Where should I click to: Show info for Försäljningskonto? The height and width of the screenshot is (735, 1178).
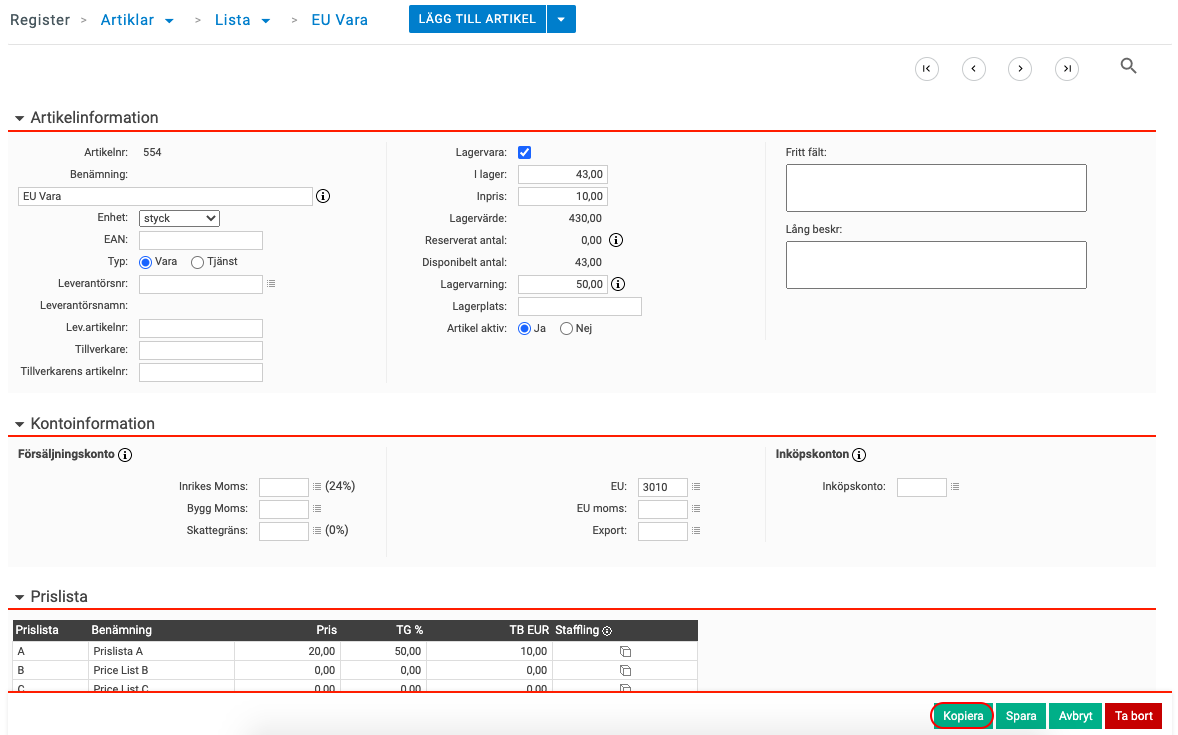coord(125,455)
